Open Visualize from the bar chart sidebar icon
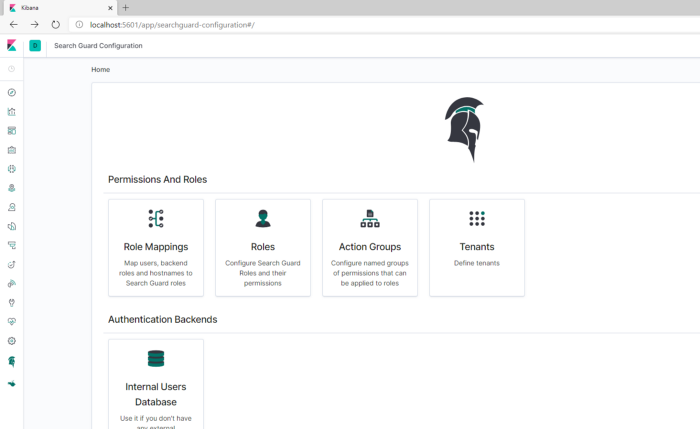Screen dimensions: 700x429 click(12, 112)
